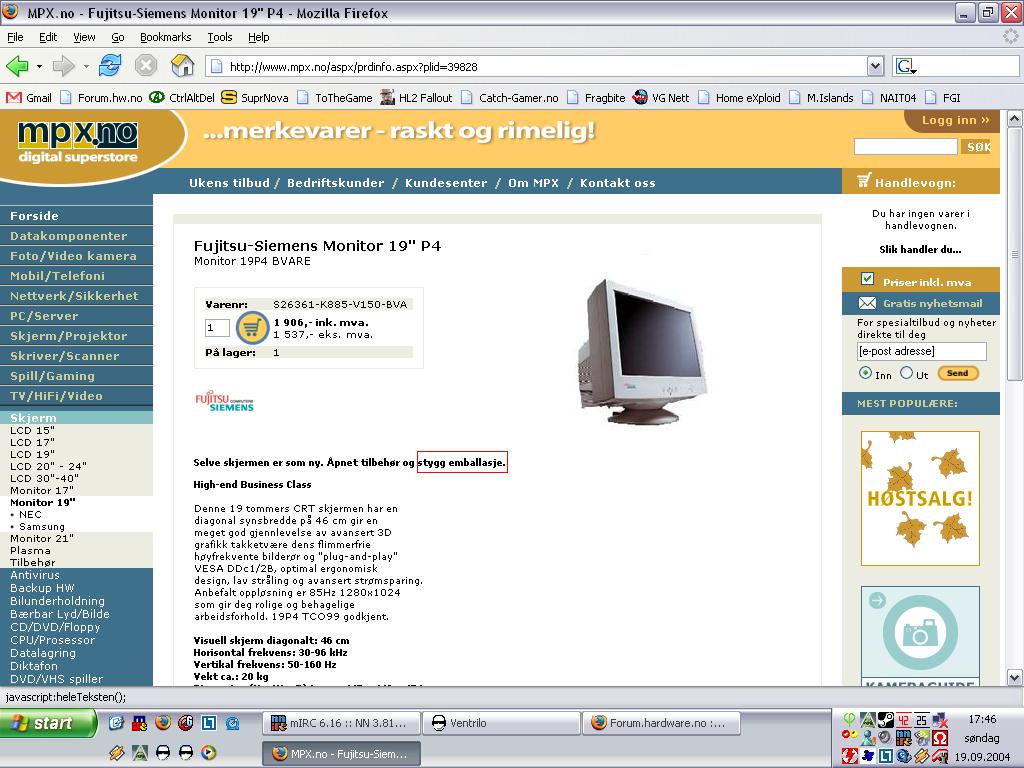Screen dimensions: 1024x768
Task: Open the Forum.hw.no bookmark
Action: tap(101, 98)
